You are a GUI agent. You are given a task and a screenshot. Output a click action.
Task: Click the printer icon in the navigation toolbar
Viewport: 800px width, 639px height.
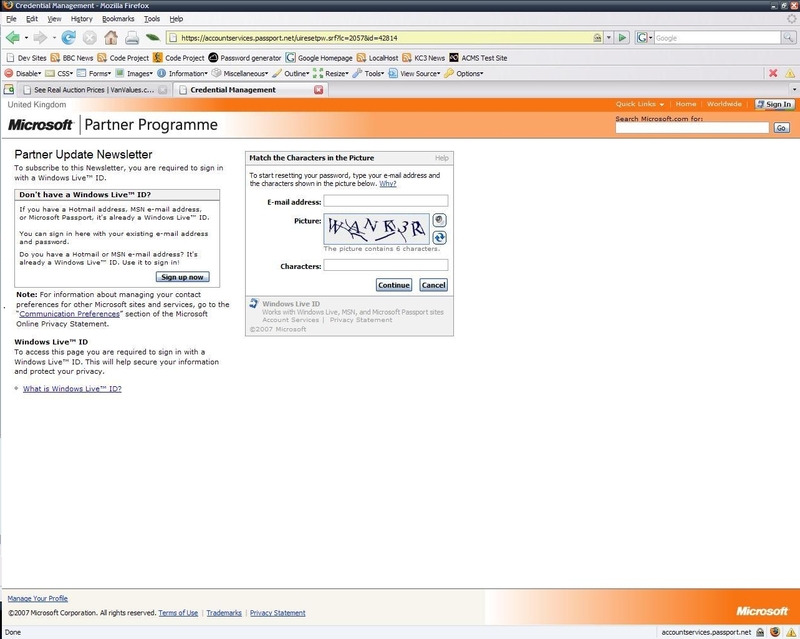(131, 38)
